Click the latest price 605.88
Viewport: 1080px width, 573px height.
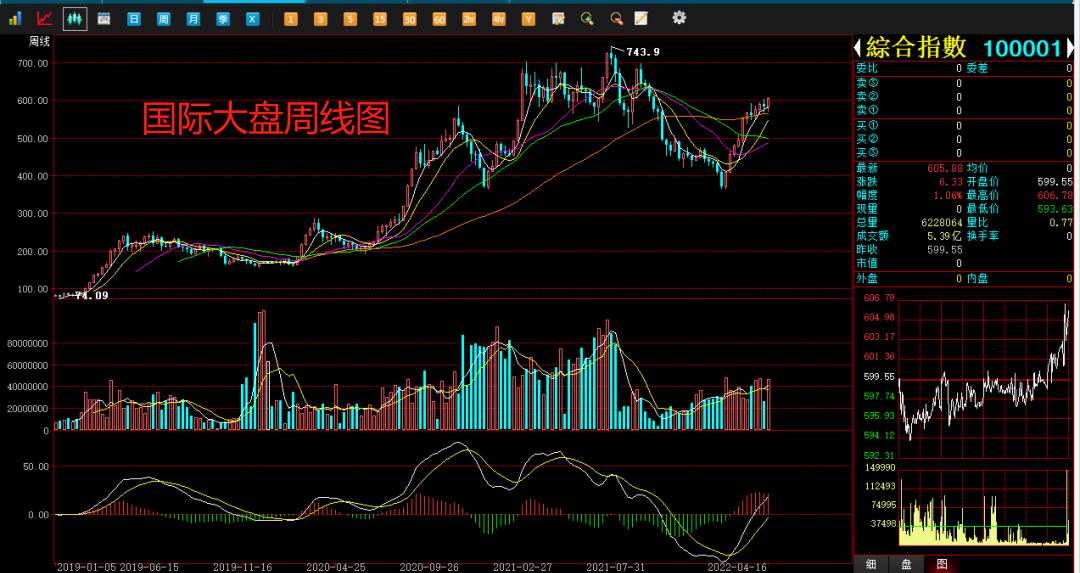(944, 168)
